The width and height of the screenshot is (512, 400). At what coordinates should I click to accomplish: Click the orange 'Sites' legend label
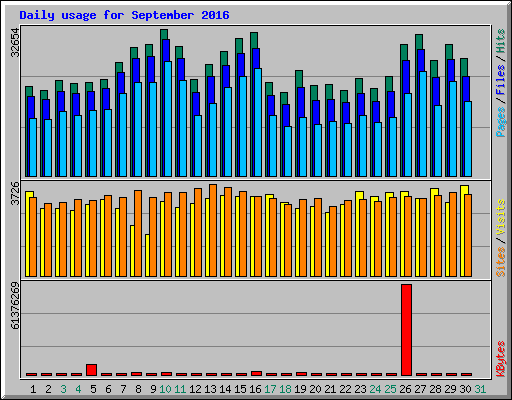(x=501, y=262)
